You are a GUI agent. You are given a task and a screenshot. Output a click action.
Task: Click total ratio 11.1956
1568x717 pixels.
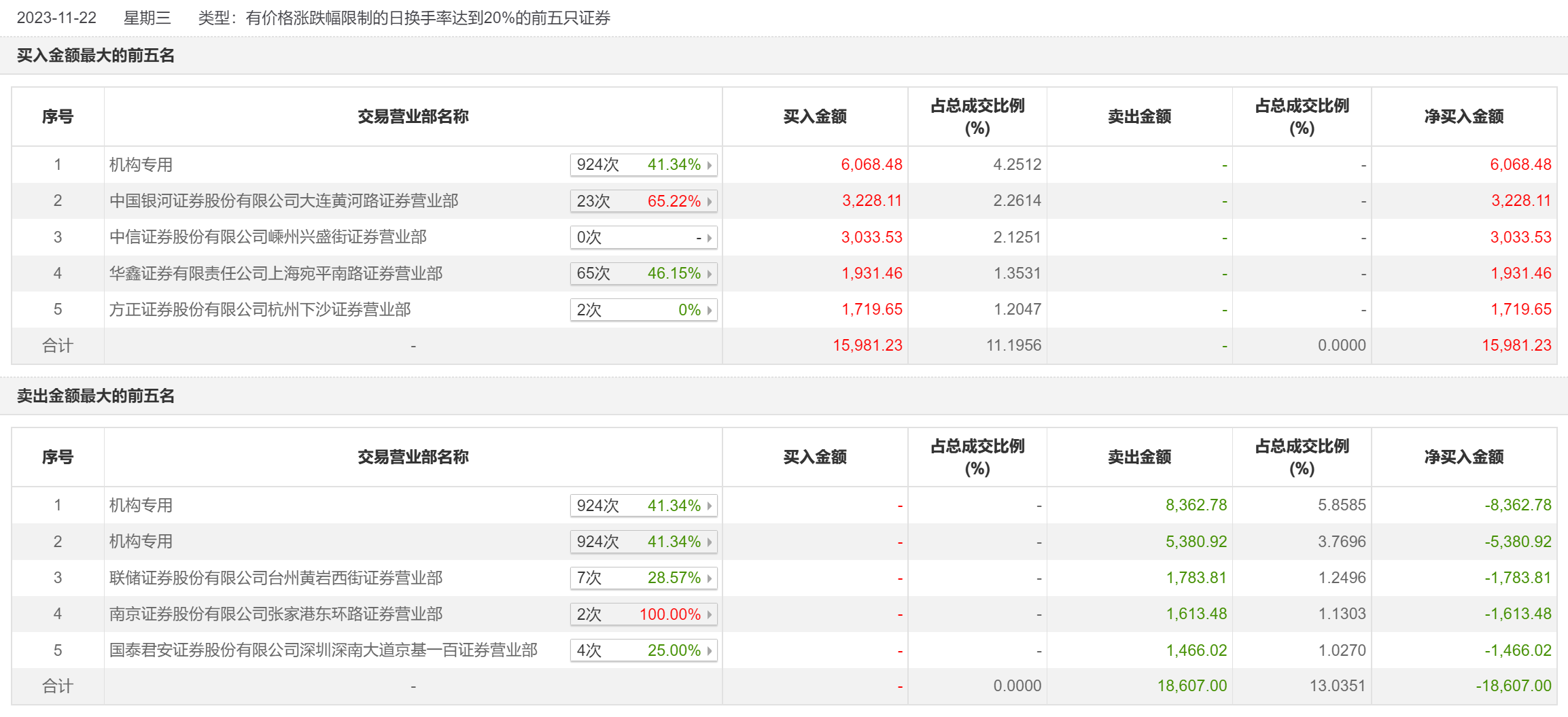[x=1014, y=345]
